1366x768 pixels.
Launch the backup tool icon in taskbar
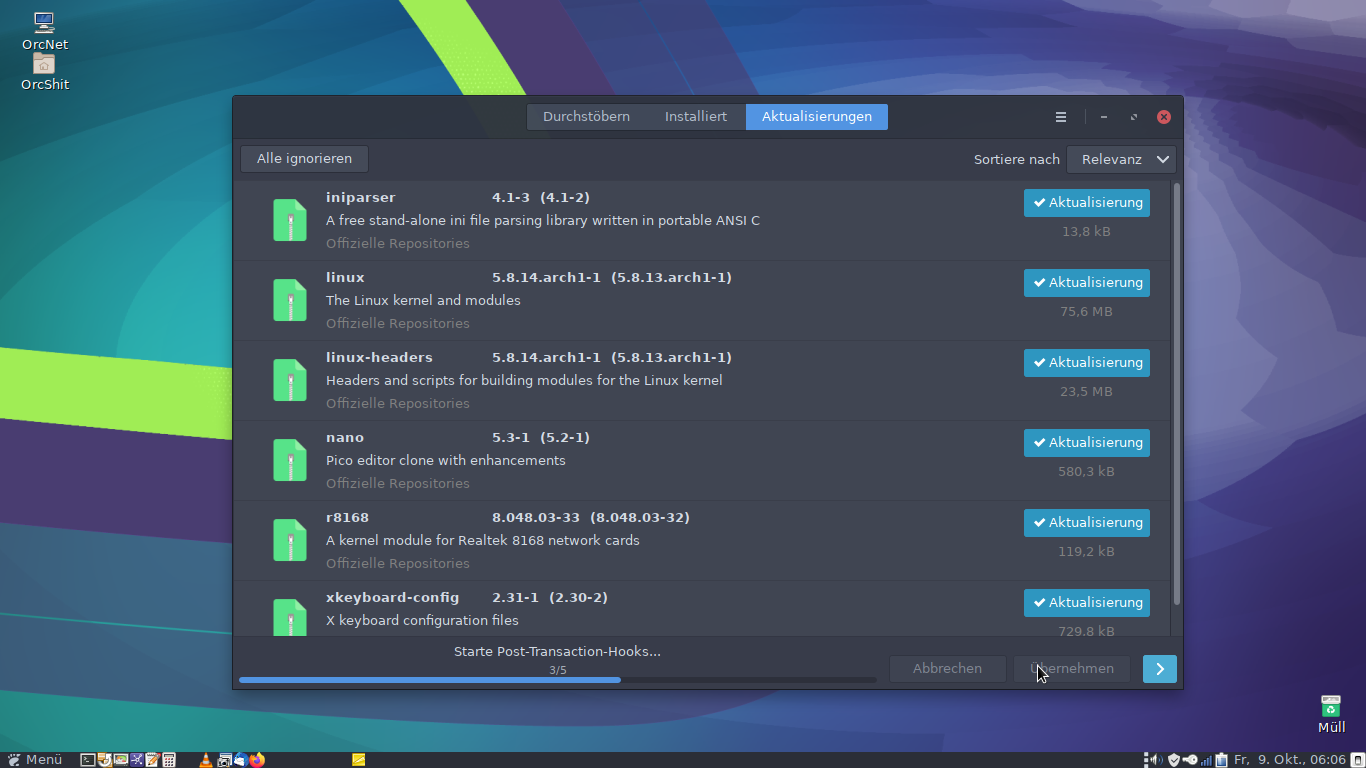tap(104, 760)
